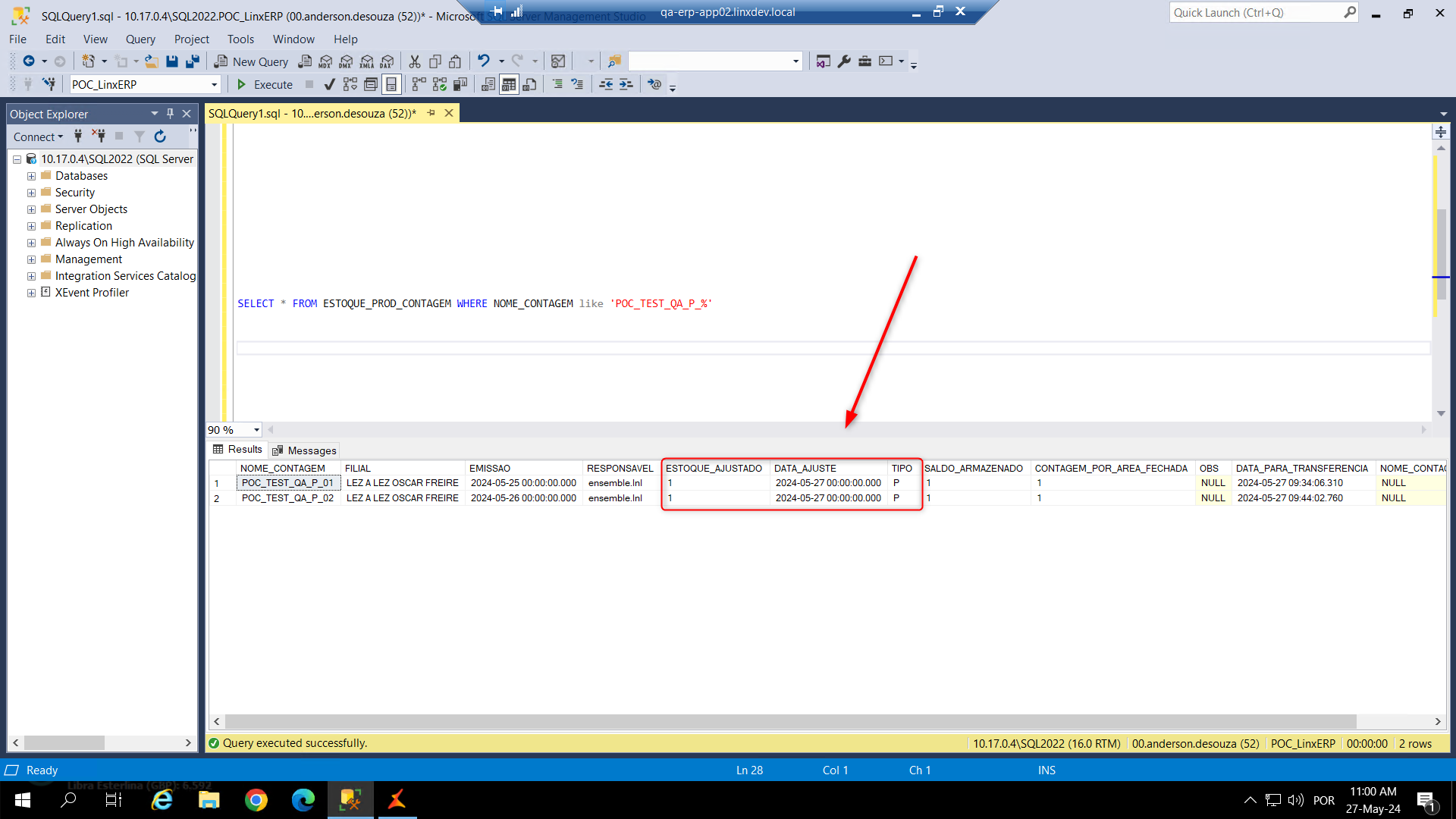1456x819 pixels.
Task: Click the Cut scissors icon
Action: tap(415, 61)
